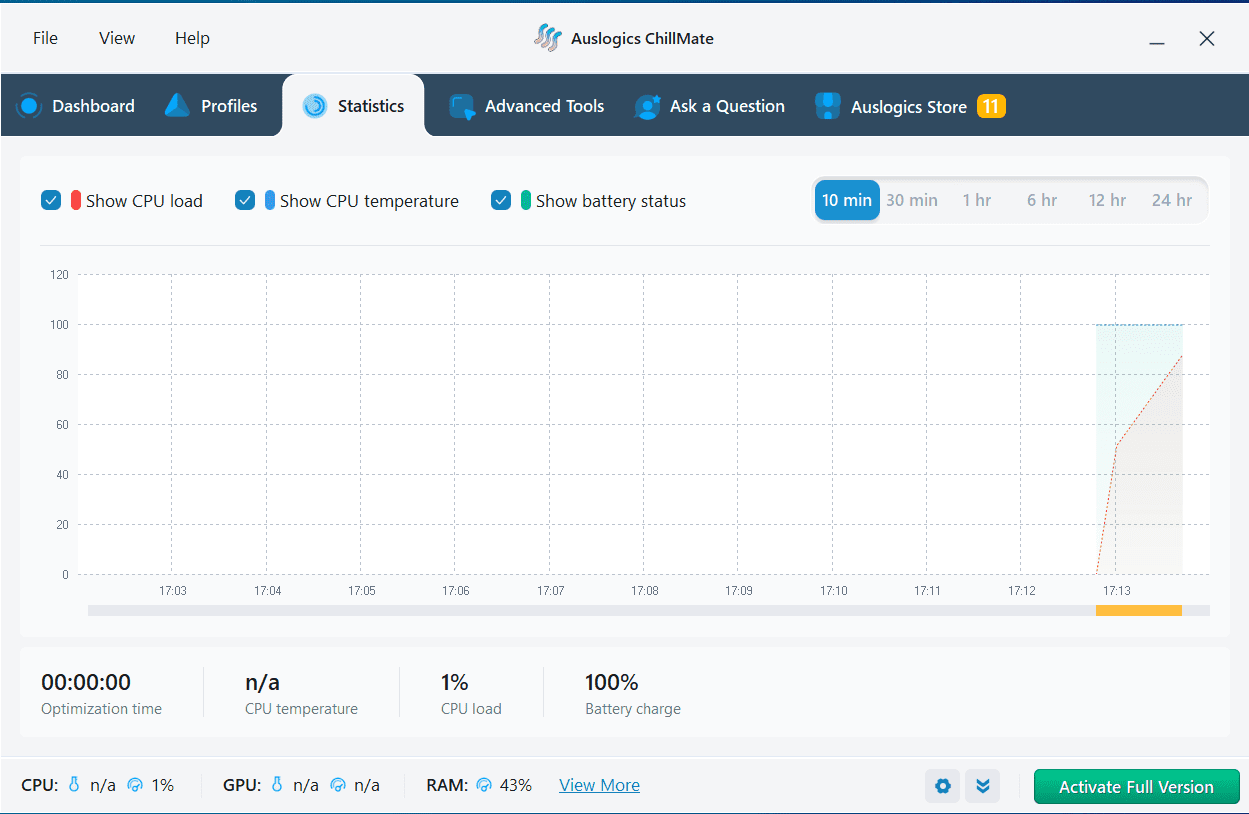Viewport: 1249px width, 814px height.
Task: Click the Activate Full Version button
Action: tap(1136, 786)
